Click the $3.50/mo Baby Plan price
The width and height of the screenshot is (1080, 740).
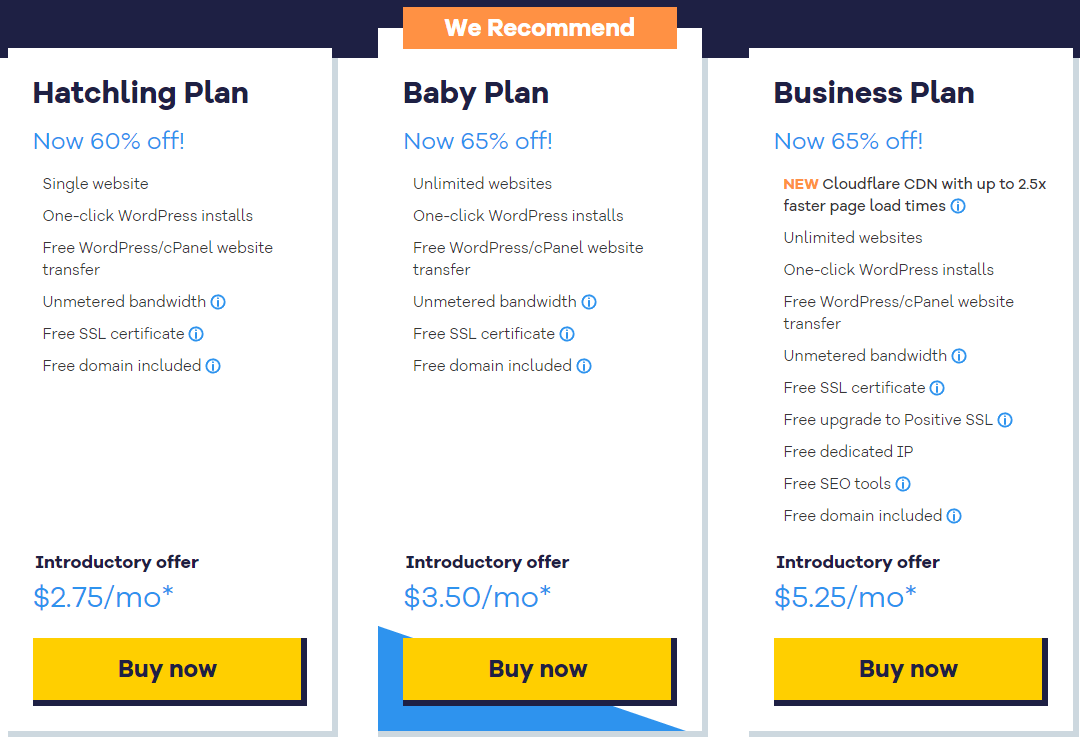[x=477, y=597]
